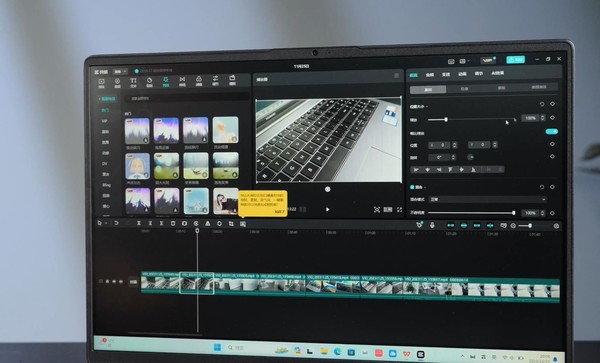600x363 pixels.
Task: Toggle the uniform scale switch
Action: [x=551, y=132]
